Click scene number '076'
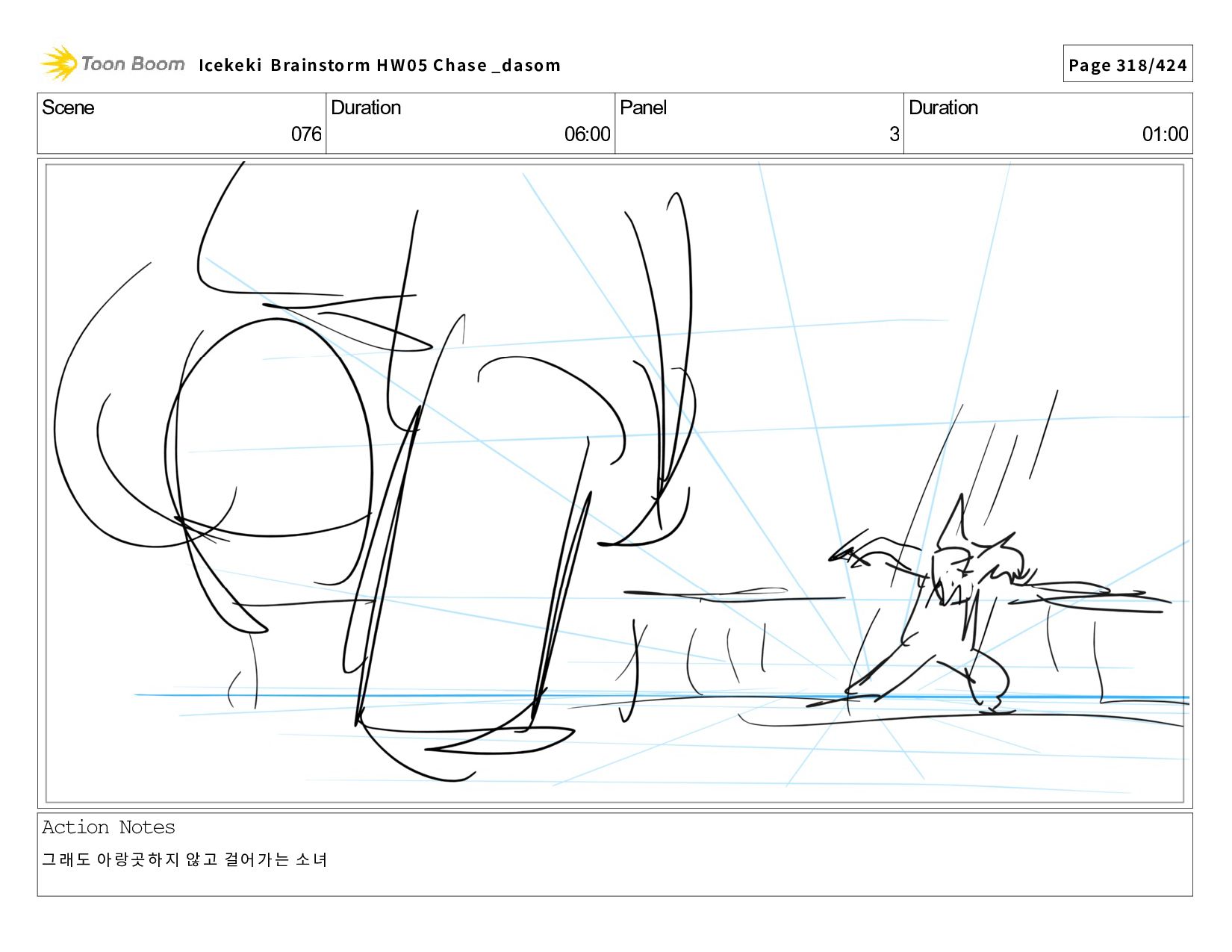Screen dimensions: 1232x952 click(x=306, y=134)
